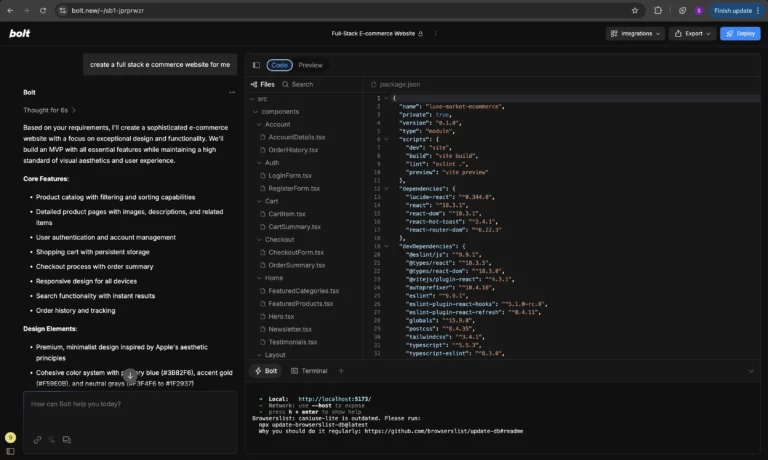Open the Export dropdown menu
Screen dimensions: 768x460
pyautogui.click(x=693, y=33)
